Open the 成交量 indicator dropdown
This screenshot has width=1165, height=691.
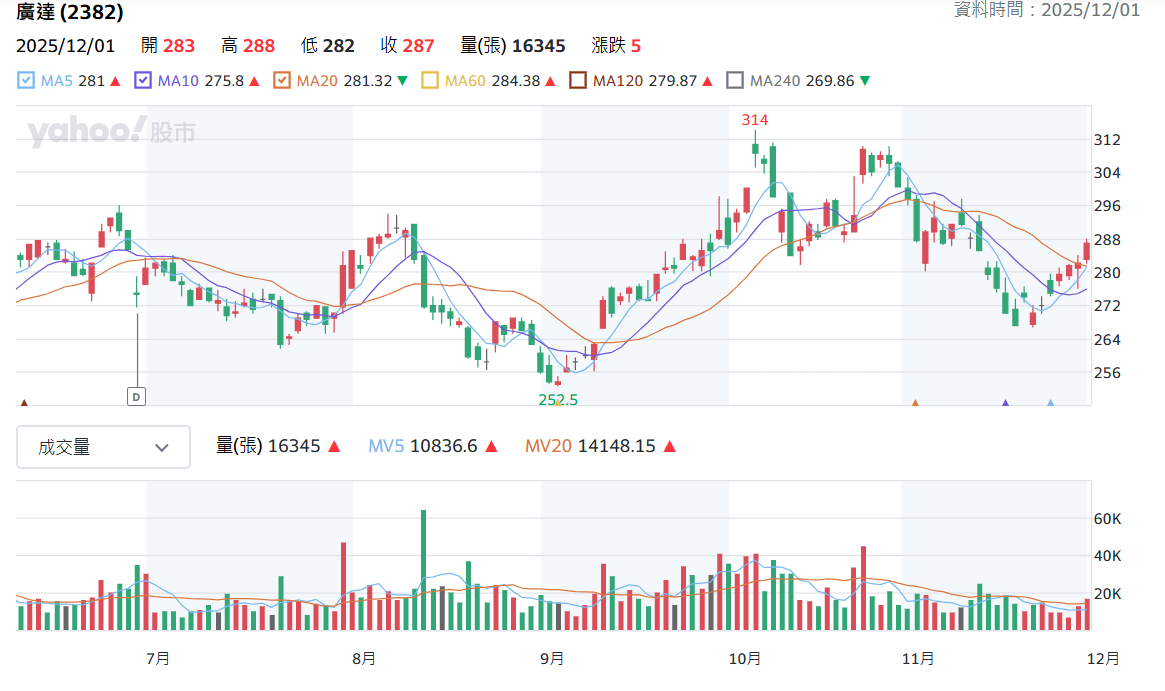(x=103, y=447)
